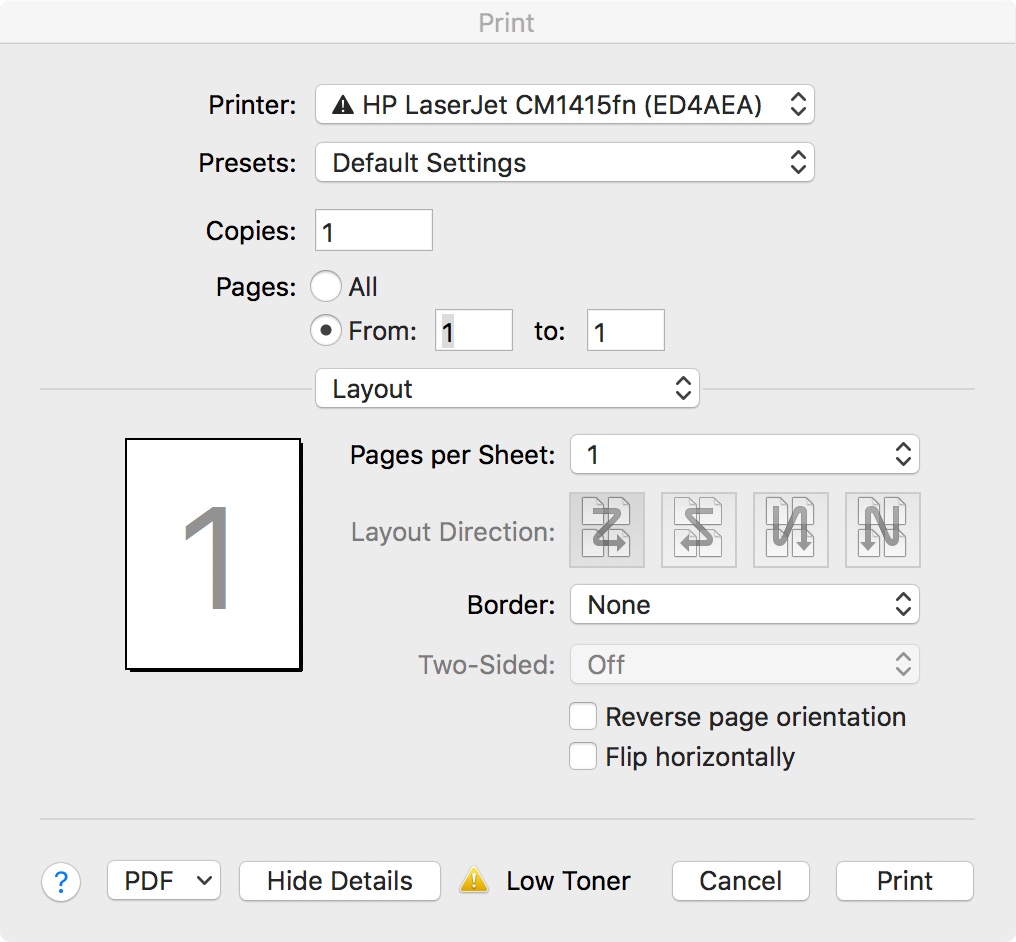The width and height of the screenshot is (1016, 942).
Task: Expand the Presets dropdown
Action: point(565,163)
